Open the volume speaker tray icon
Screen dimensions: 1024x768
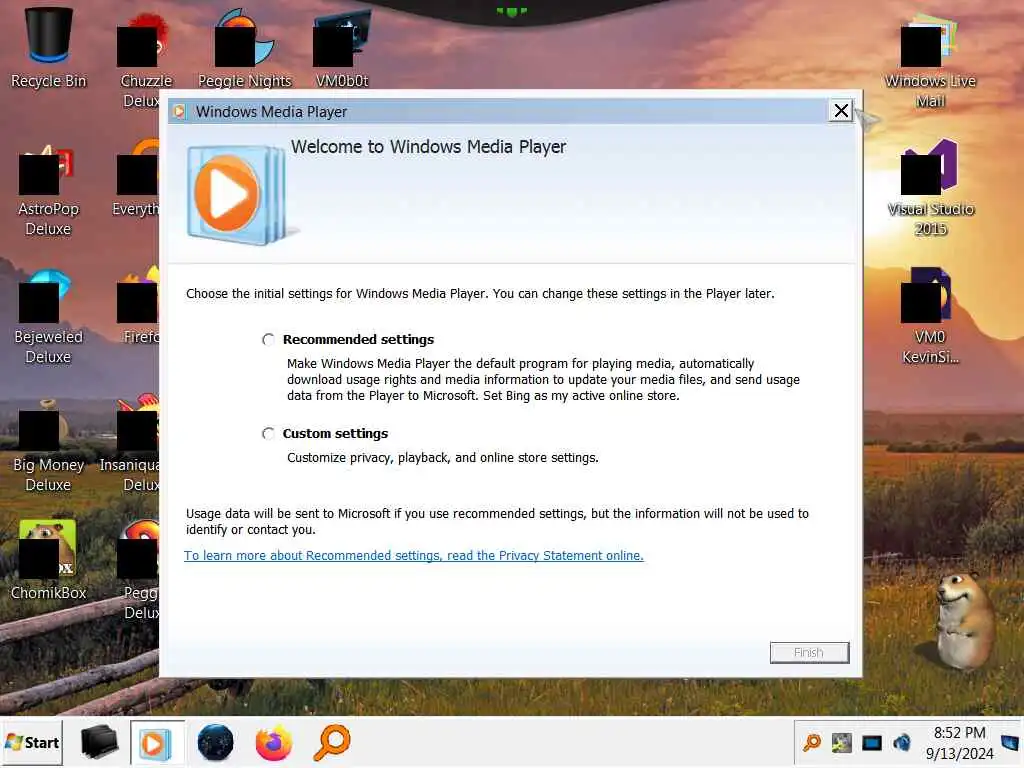click(x=903, y=743)
